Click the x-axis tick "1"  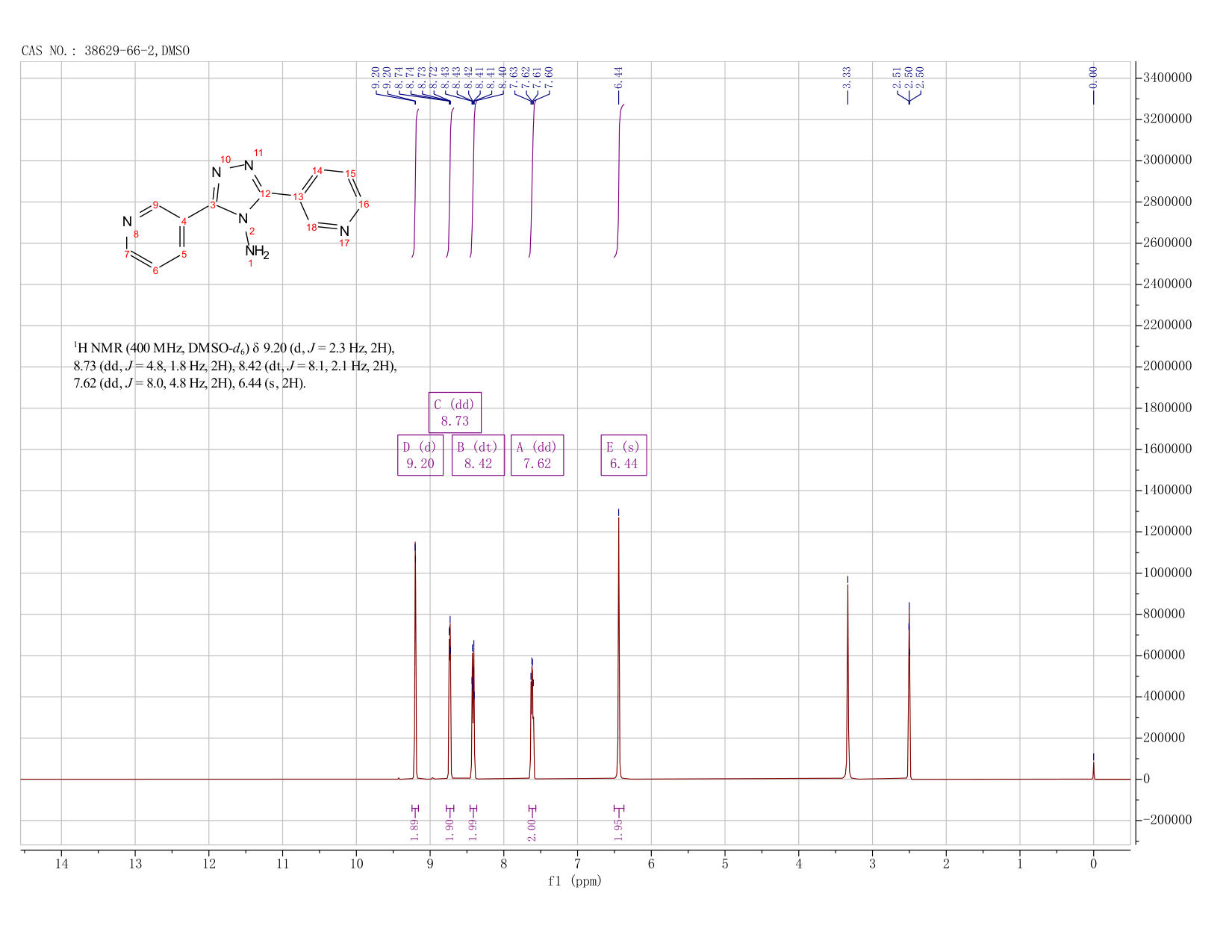1020,864
